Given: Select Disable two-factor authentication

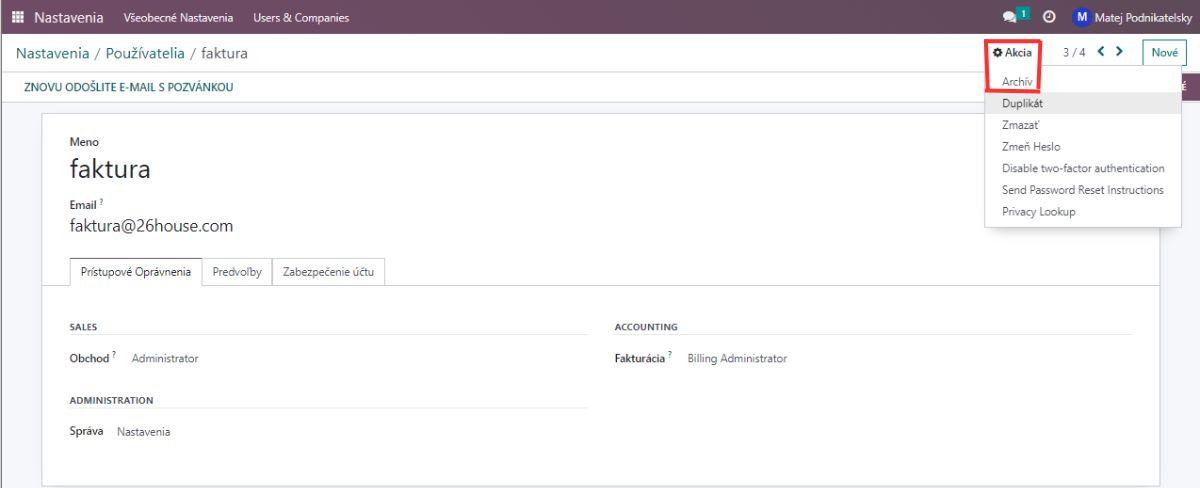Looking at the screenshot, I should pyautogui.click(x=1083, y=168).
